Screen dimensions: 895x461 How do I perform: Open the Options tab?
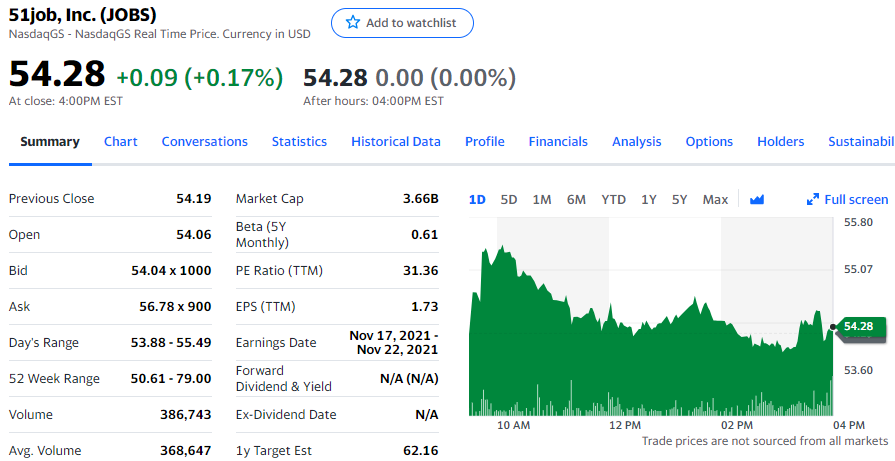point(709,141)
